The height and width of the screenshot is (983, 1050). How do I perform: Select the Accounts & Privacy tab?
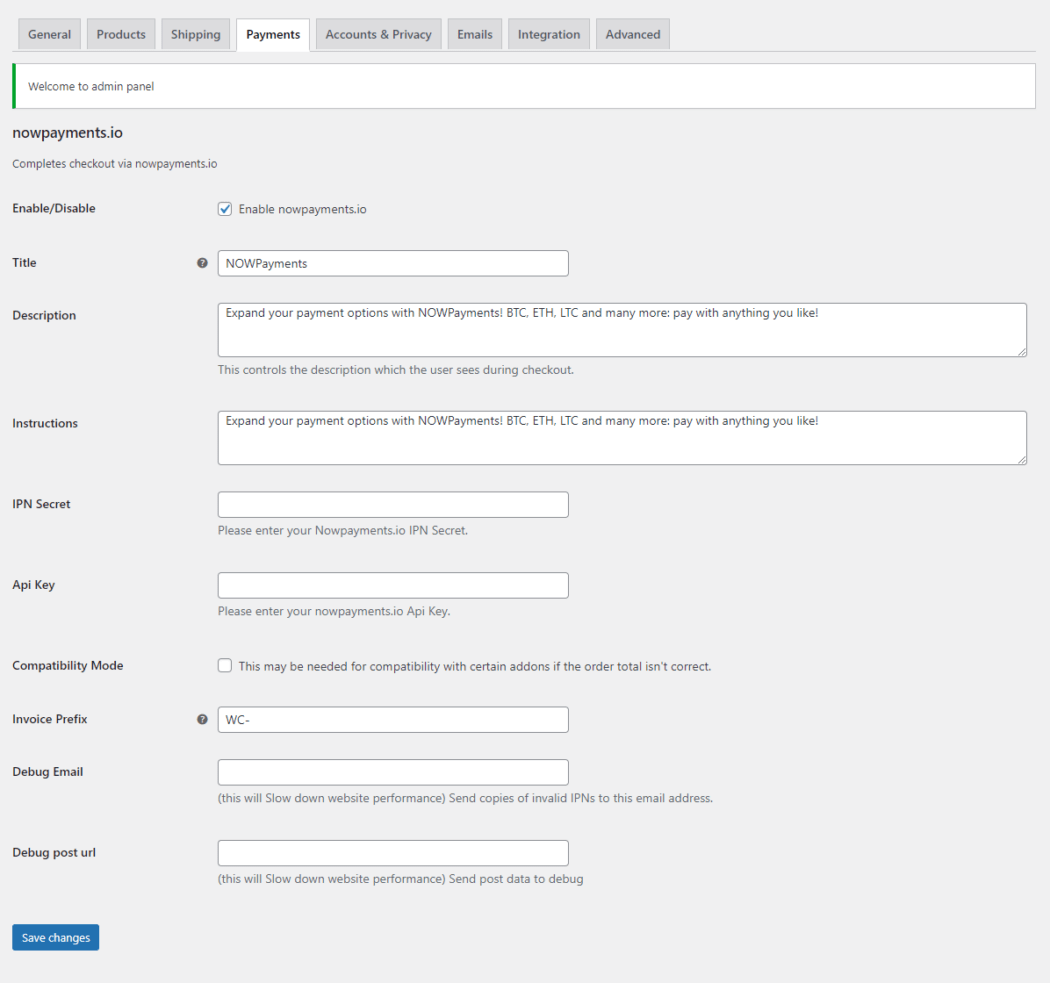pos(378,34)
